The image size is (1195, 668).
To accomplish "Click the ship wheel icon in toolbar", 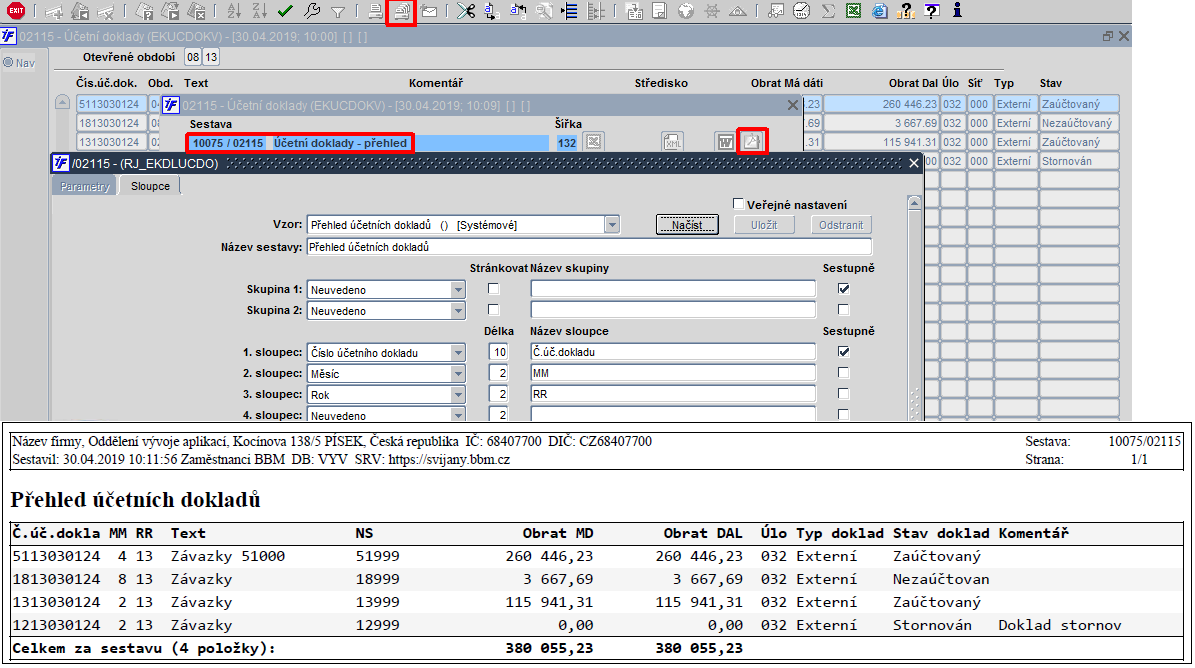I will click(x=712, y=11).
